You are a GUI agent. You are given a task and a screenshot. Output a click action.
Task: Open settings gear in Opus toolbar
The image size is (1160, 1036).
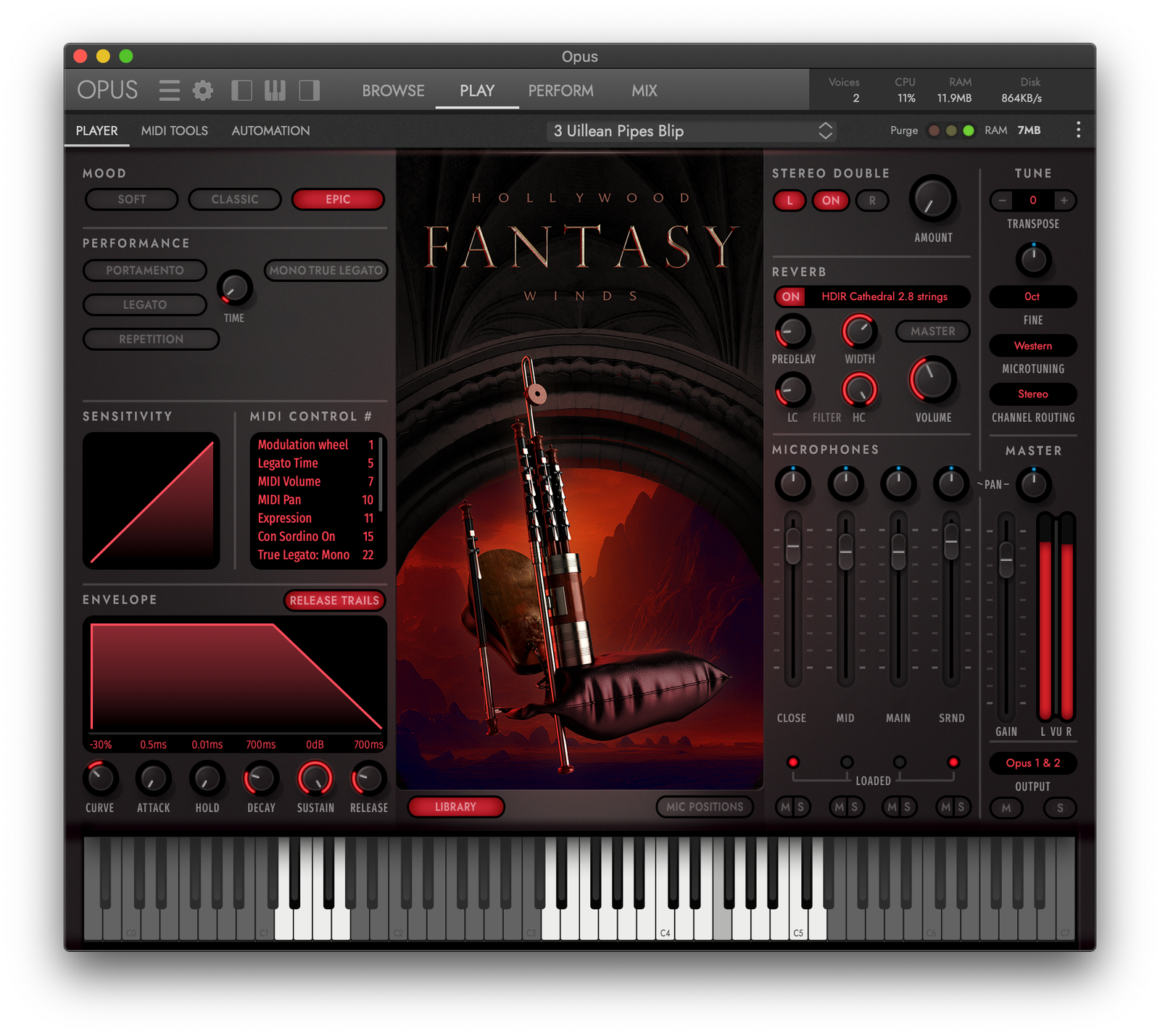[203, 91]
